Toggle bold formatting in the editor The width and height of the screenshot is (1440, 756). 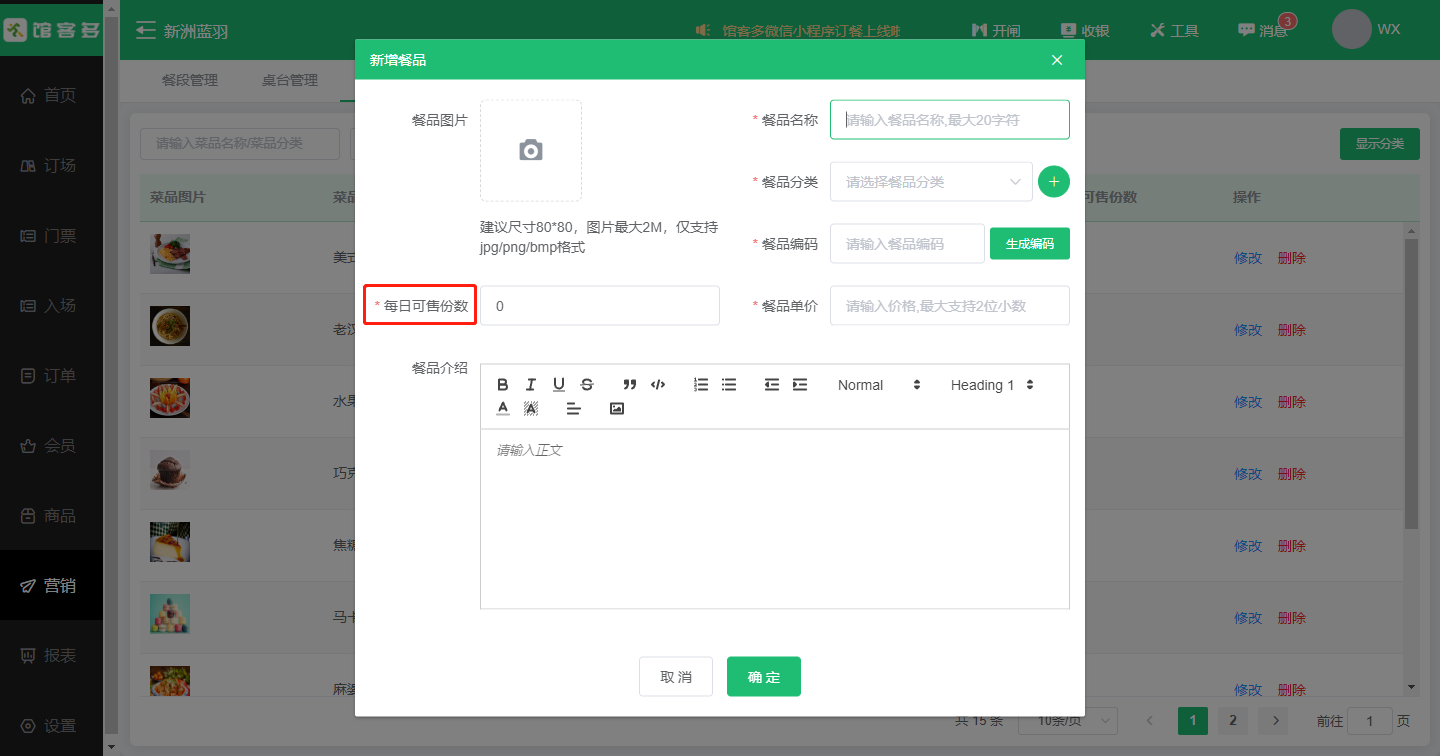(x=503, y=385)
